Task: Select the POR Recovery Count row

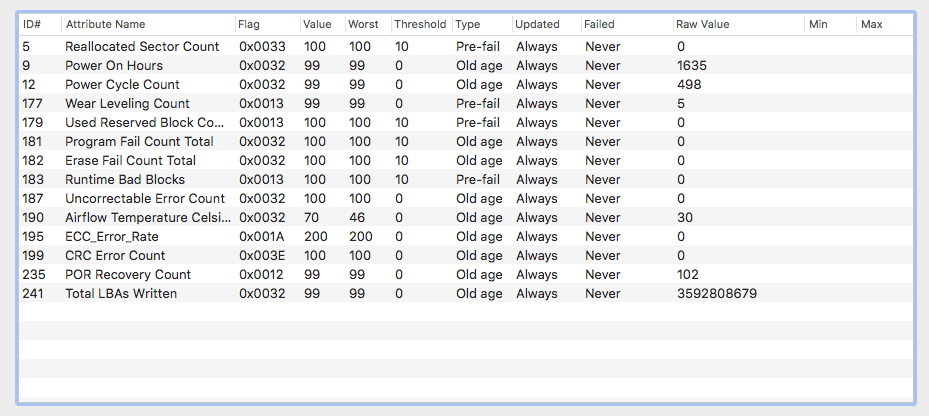Action: 466,274
